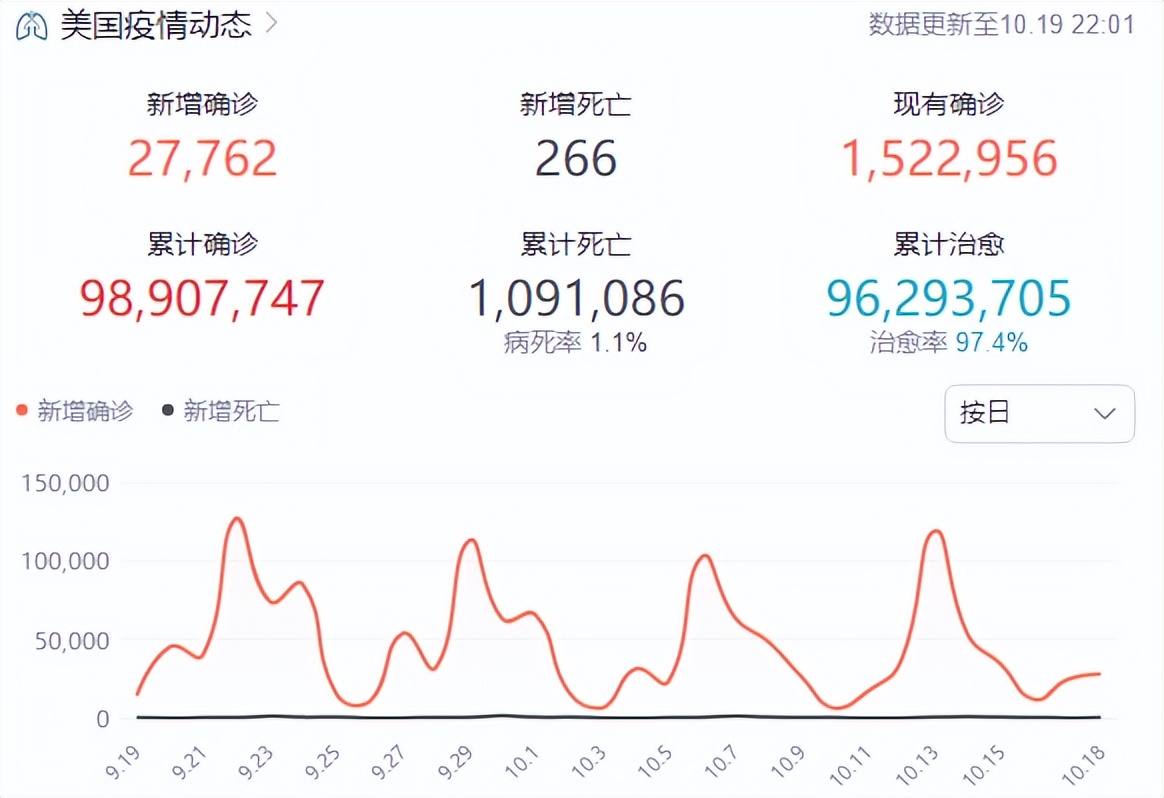Open the 美国疫情动态 page title
The width and height of the screenshot is (1164, 798).
click(x=155, y=24)
